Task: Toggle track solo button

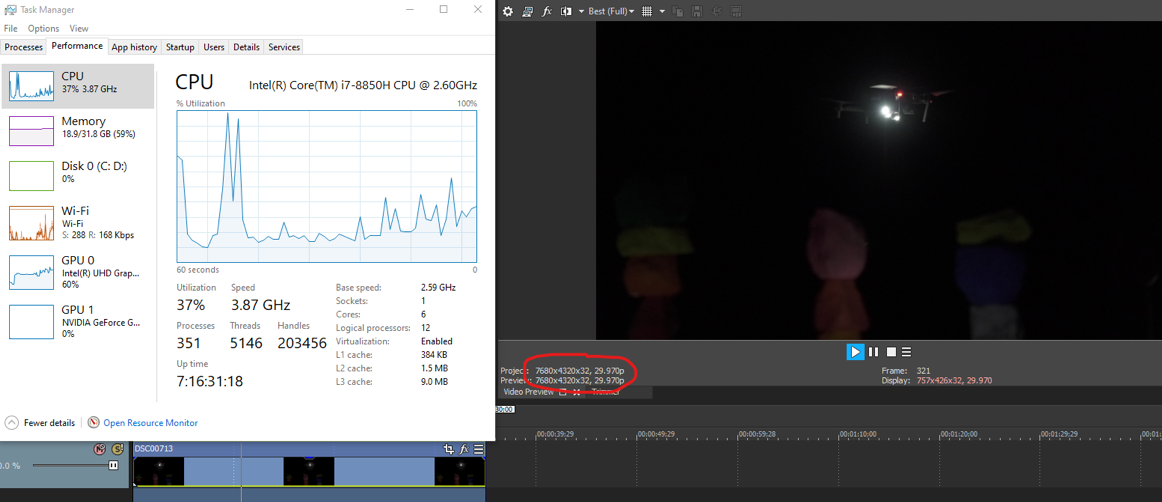Action: point(117,449)
